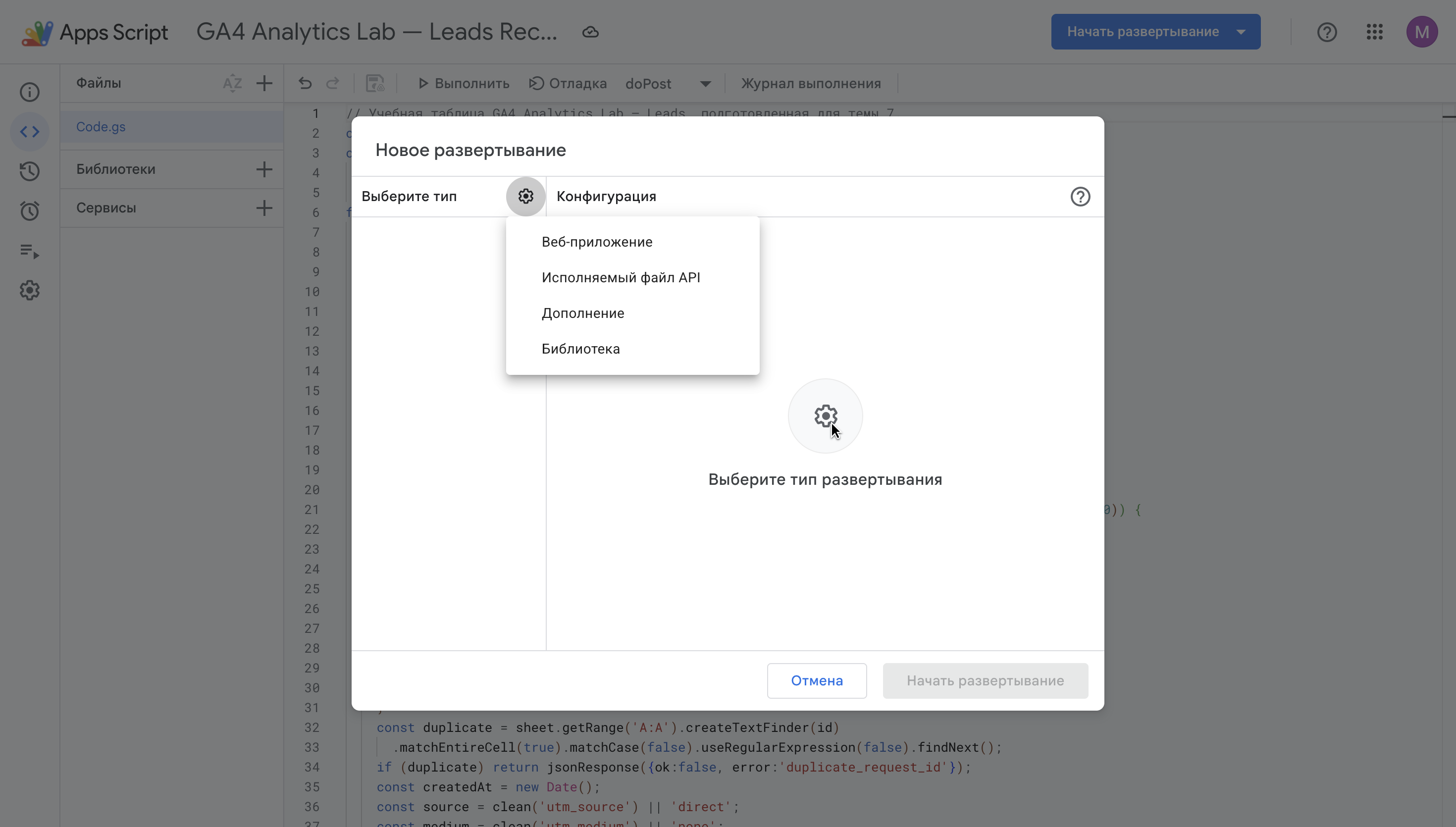Click the Отладка debug button
The height and width of the screenshot is (827, 1456).
click(x=568, y=84)
